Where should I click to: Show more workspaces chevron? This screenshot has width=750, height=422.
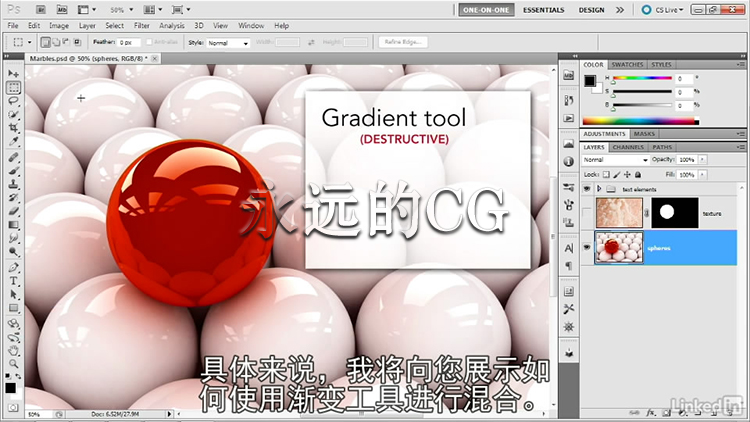point(620,10)
